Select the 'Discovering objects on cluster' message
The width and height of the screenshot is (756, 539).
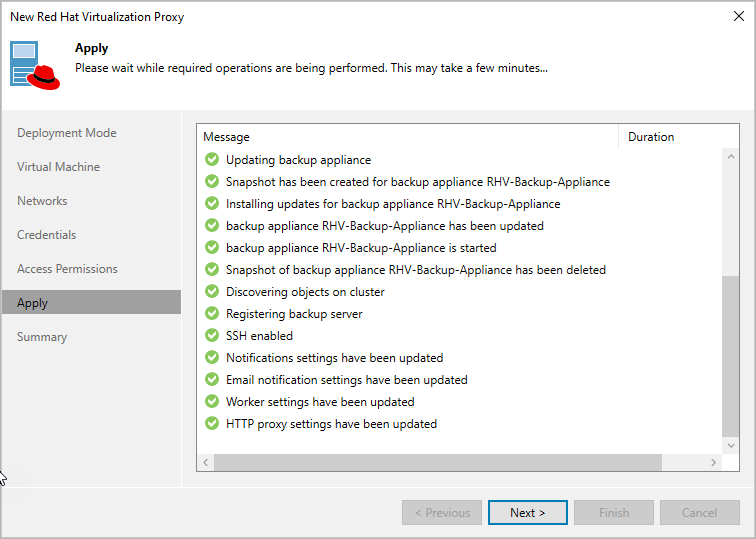(x=305, y=292)
